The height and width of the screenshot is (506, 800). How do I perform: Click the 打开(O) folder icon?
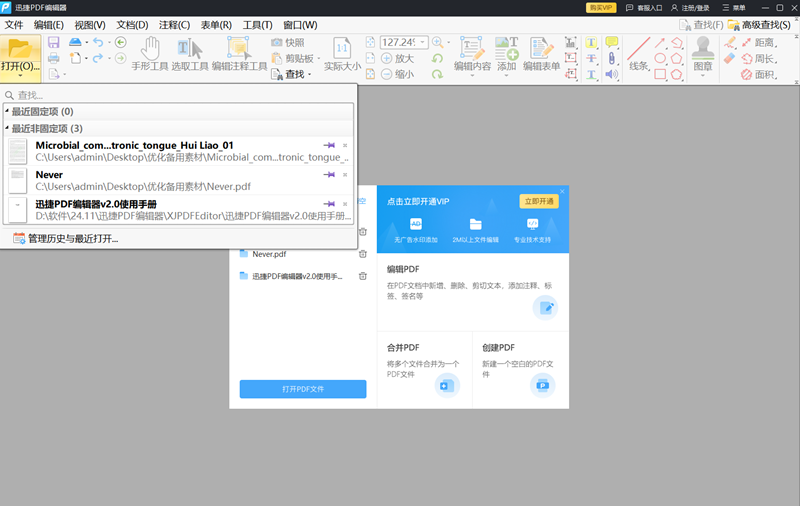coord(20,49)
